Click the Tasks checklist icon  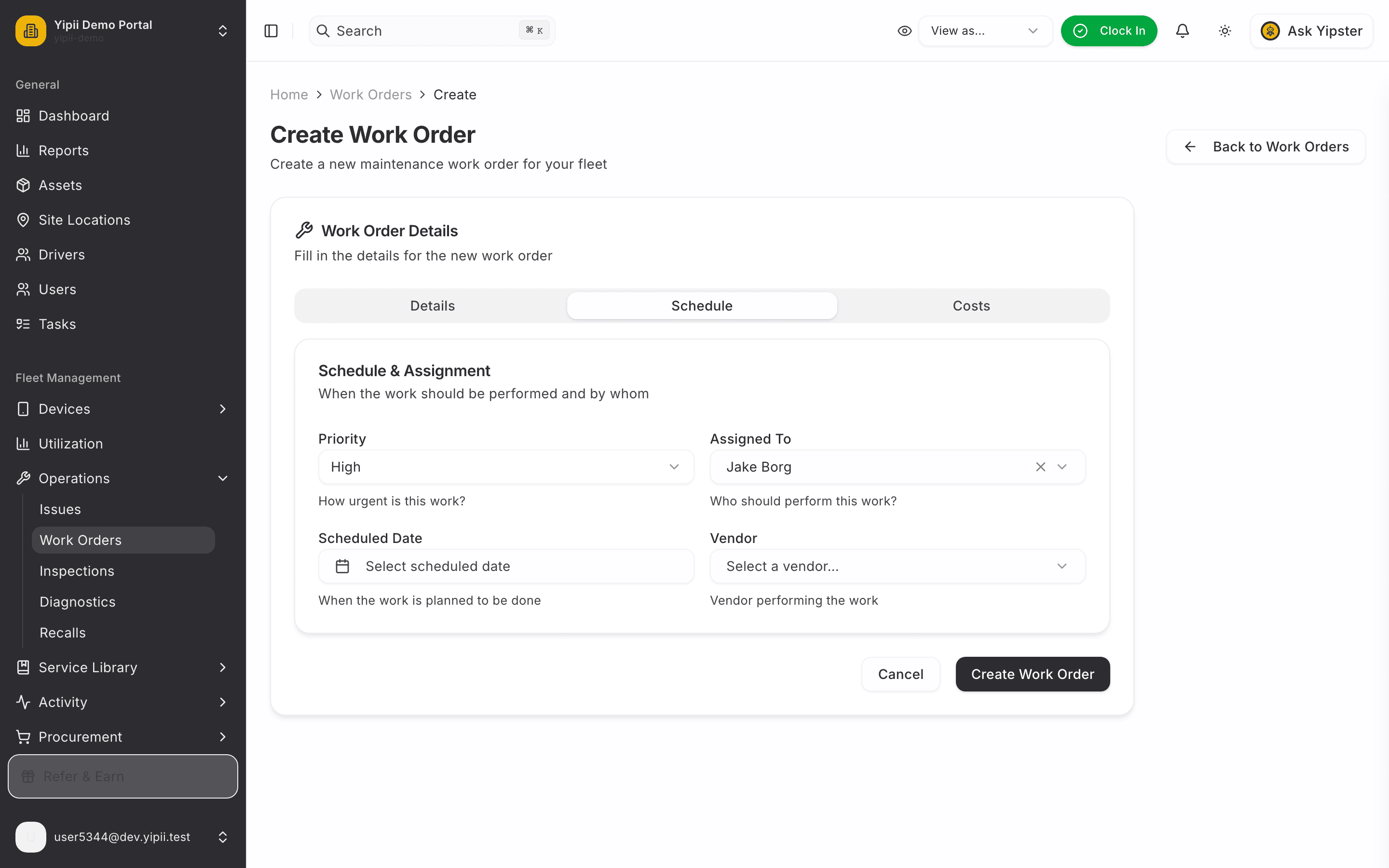(x=23, y=325)
